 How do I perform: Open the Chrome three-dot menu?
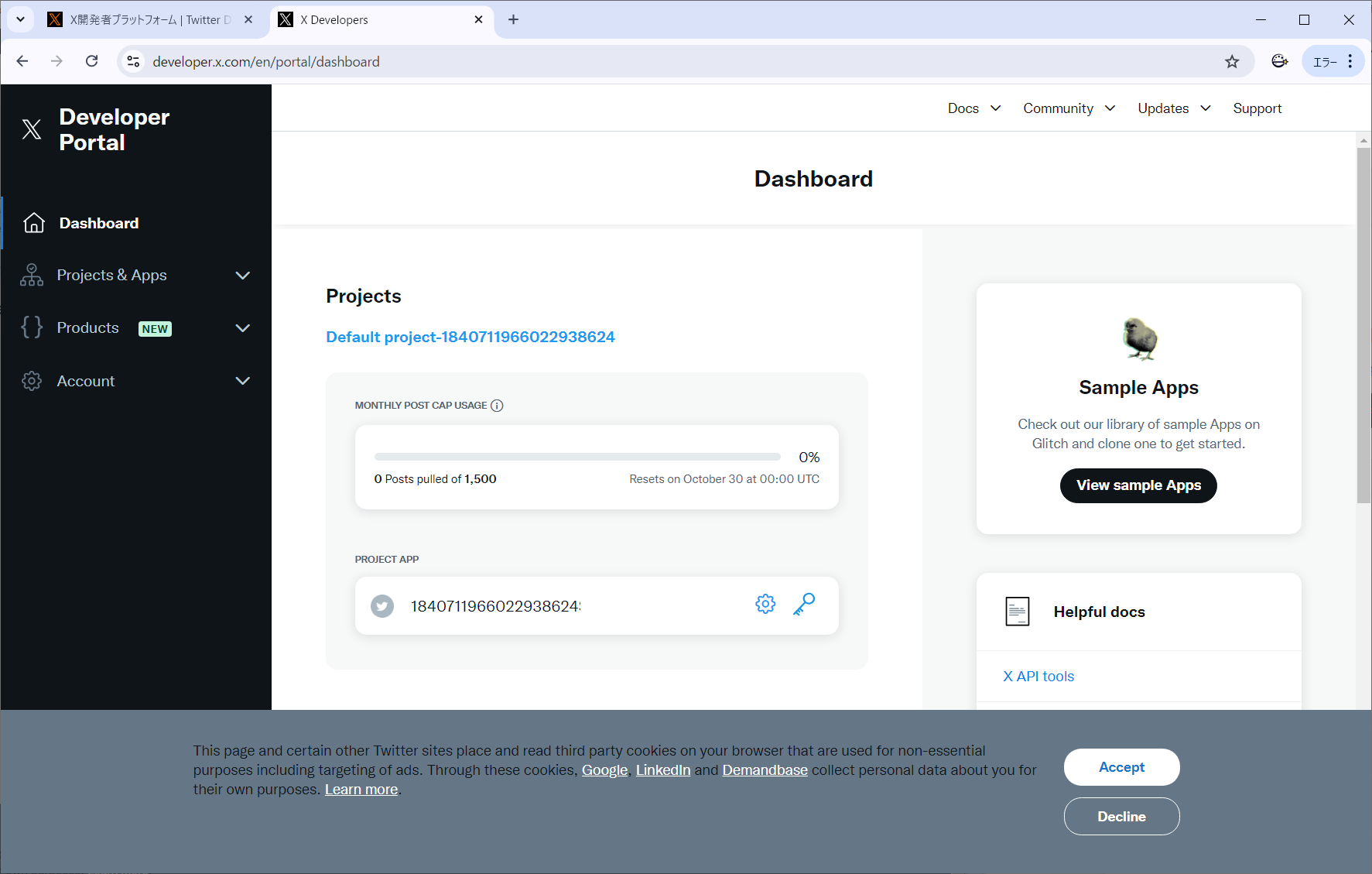[x=1350, y=62]
